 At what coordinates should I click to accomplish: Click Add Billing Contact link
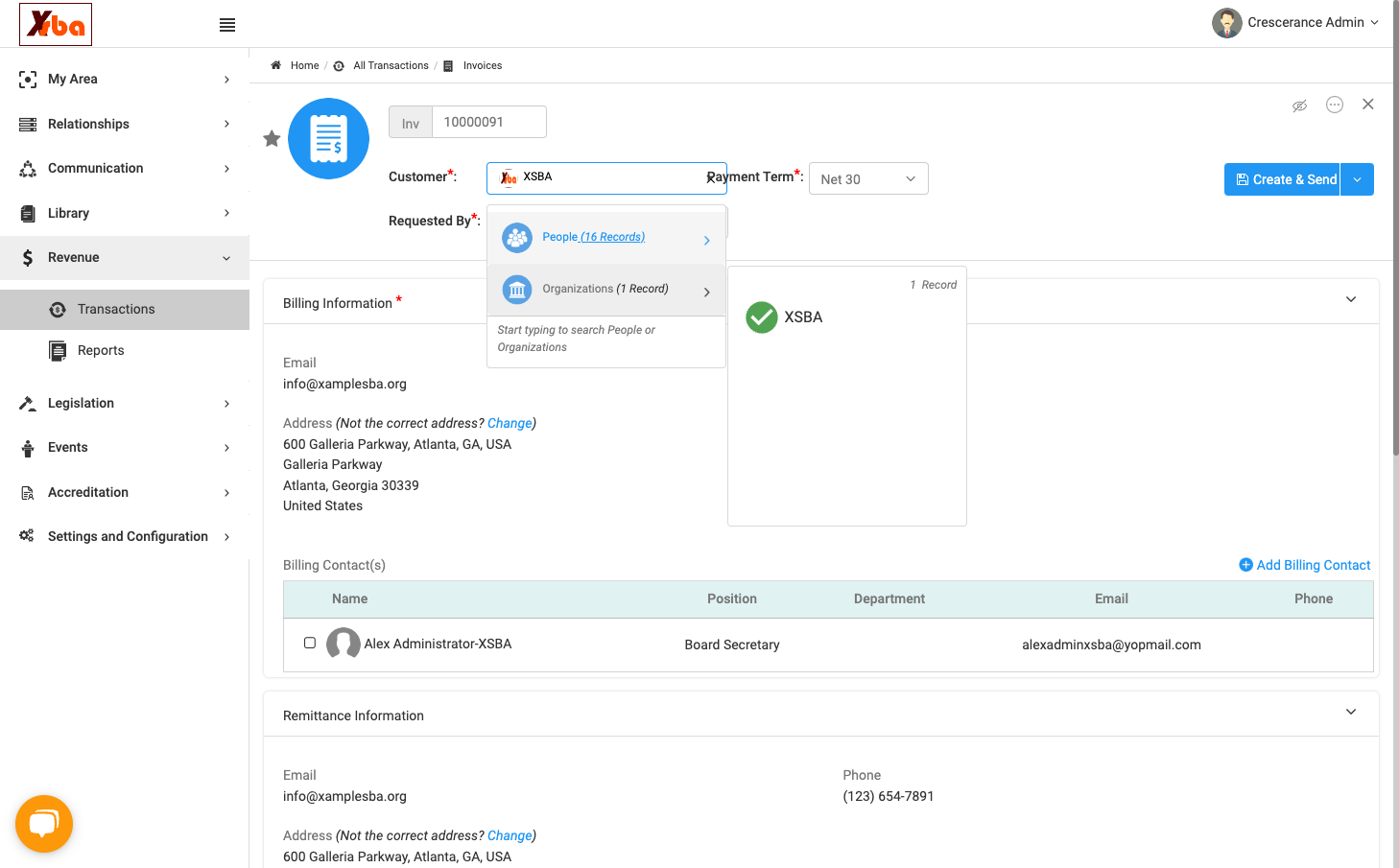tap(1305, 565)
